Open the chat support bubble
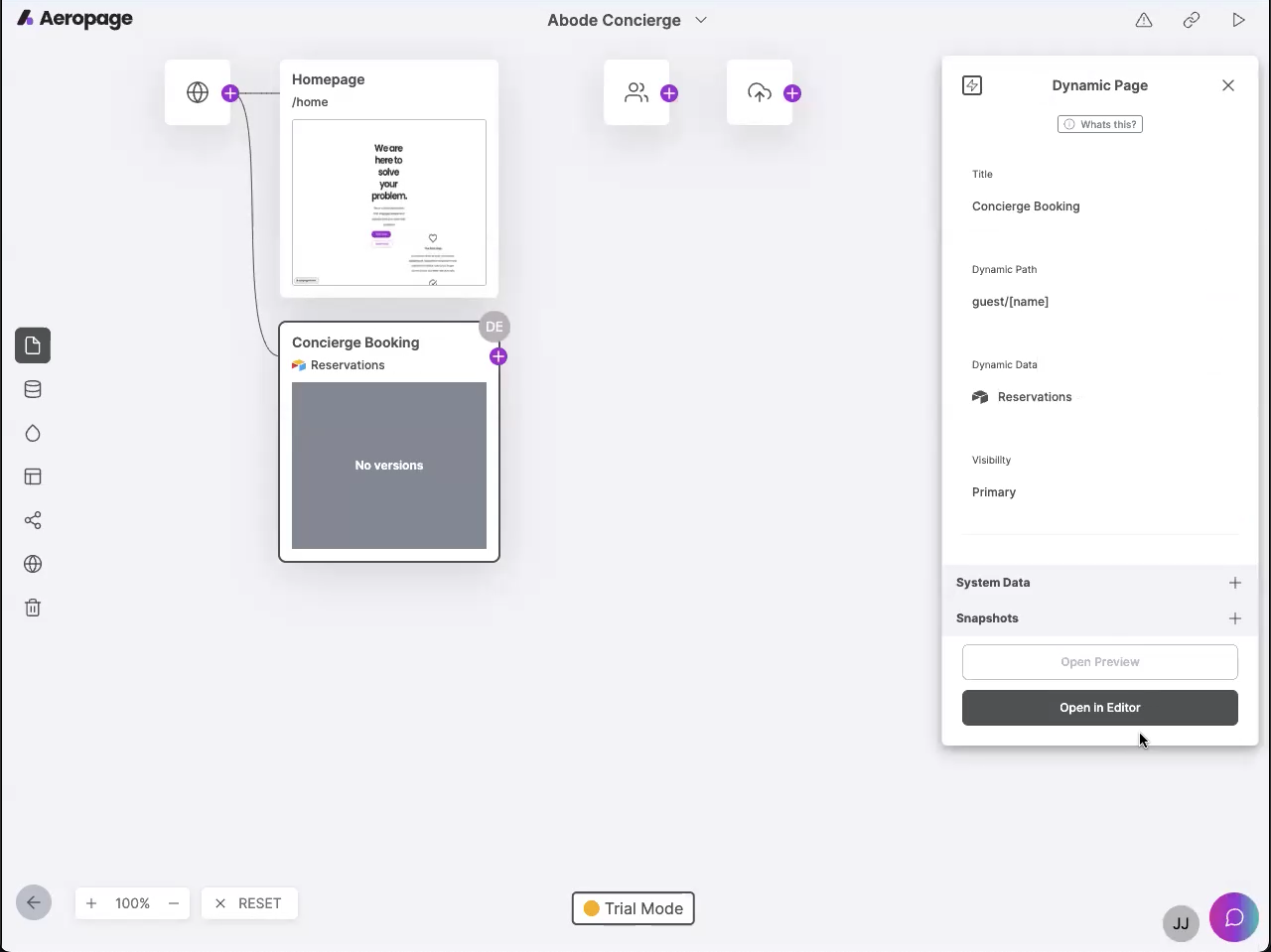Image resolution: width=1271 pixels, height=952 pixels. tap(1234, 917)
